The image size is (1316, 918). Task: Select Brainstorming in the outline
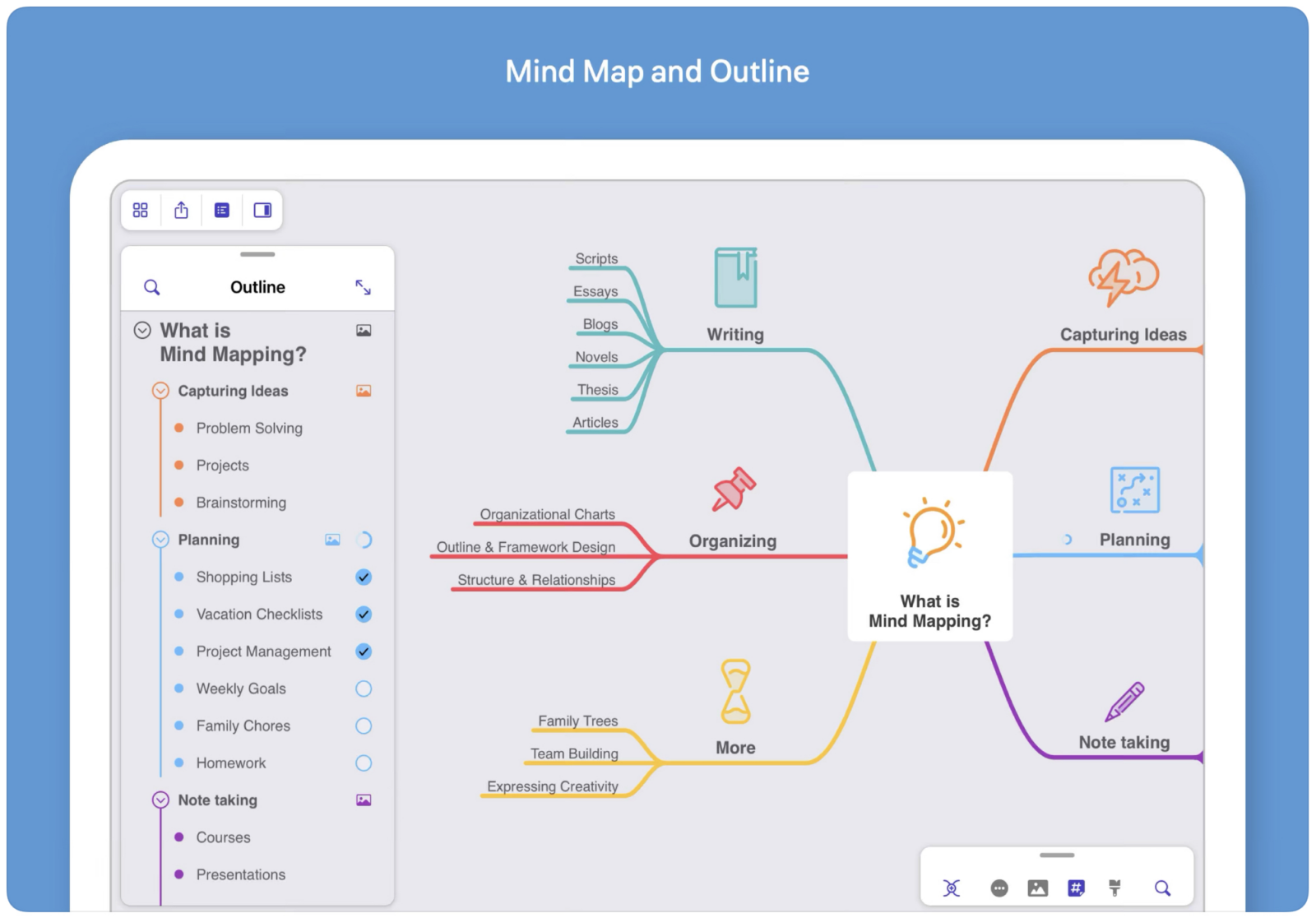point(241,503)
